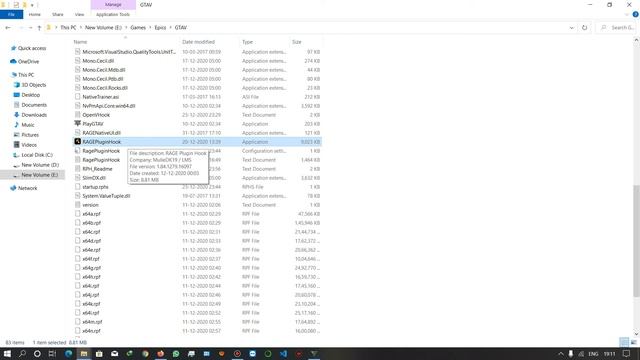Screen dimensions: 640x360
Task: Open taskbar search magnifier
Action: point(22,353)
